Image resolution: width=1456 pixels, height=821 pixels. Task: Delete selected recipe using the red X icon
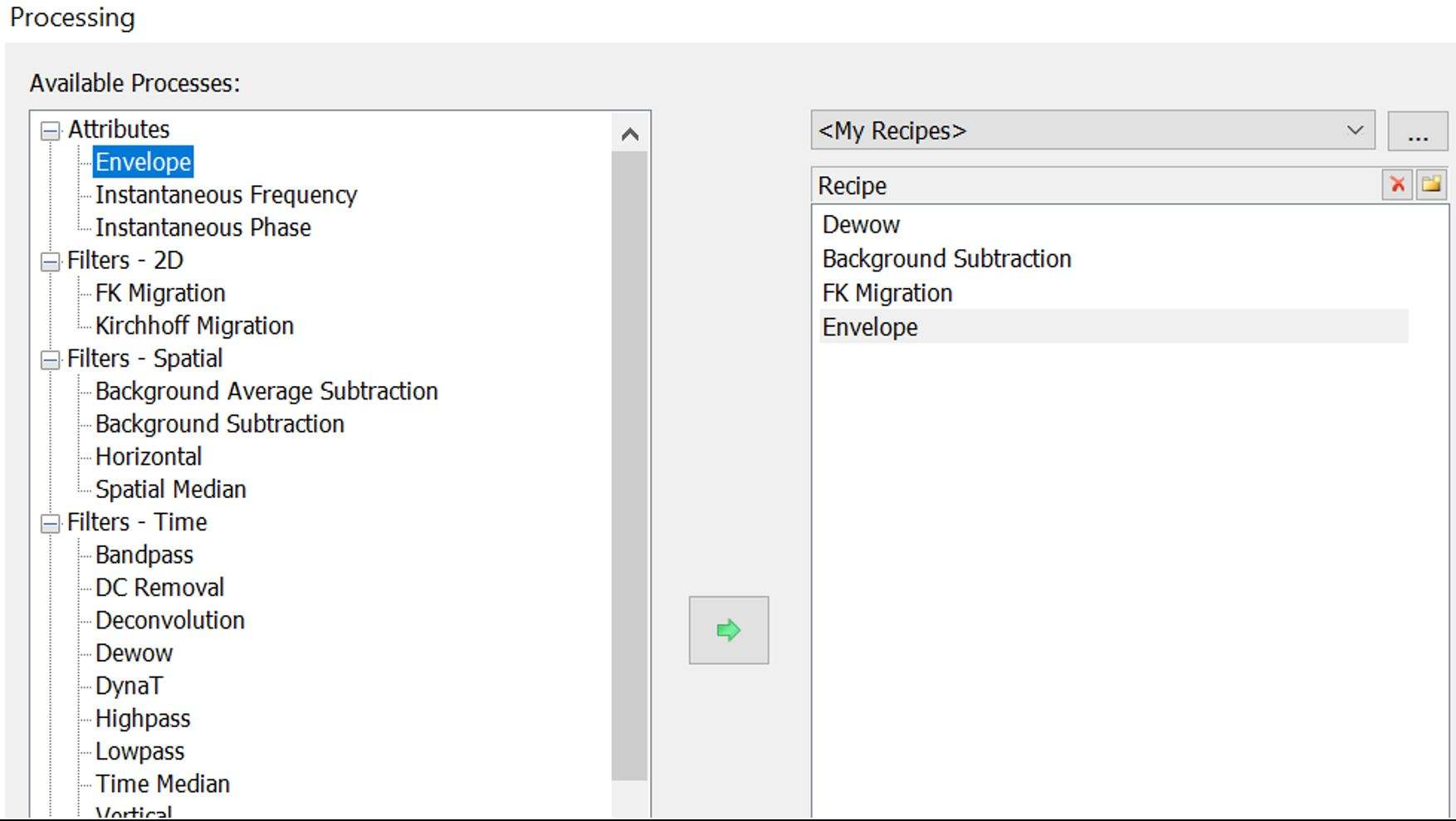(x=1399, y=185)
